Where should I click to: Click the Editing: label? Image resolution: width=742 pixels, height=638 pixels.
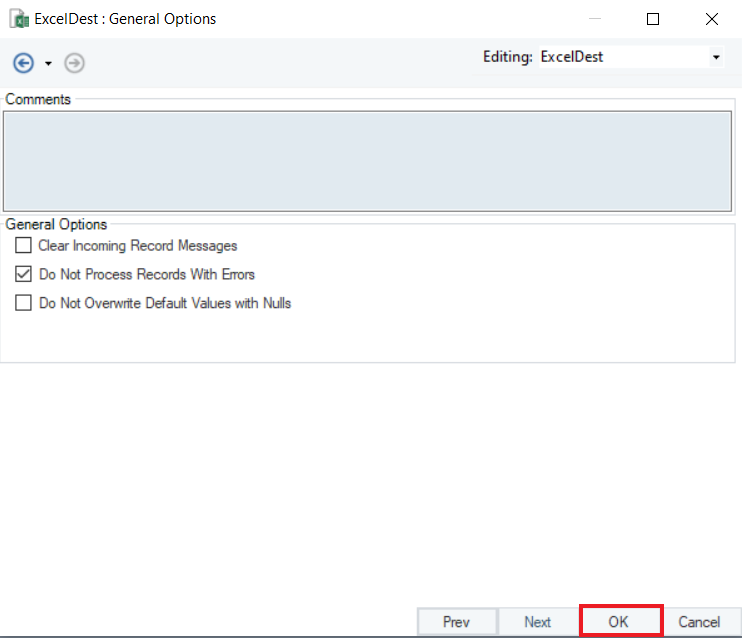coord(507,57)
